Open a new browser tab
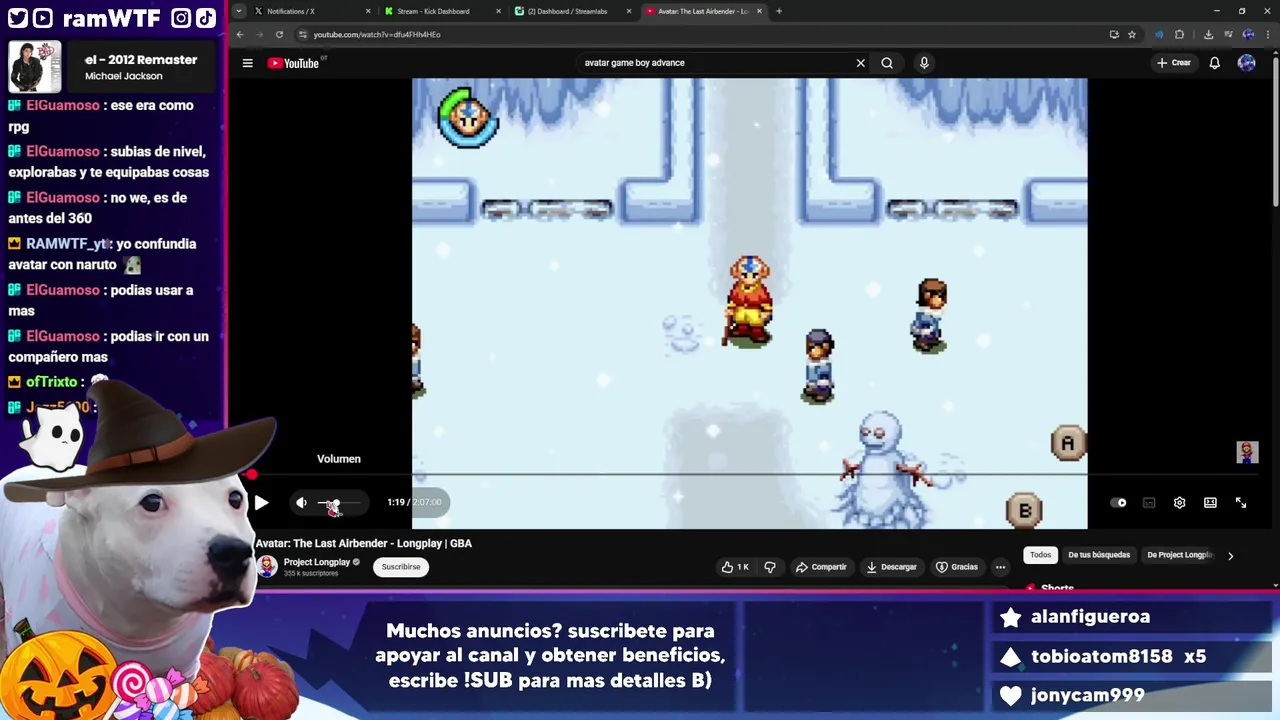 [779, 11]
